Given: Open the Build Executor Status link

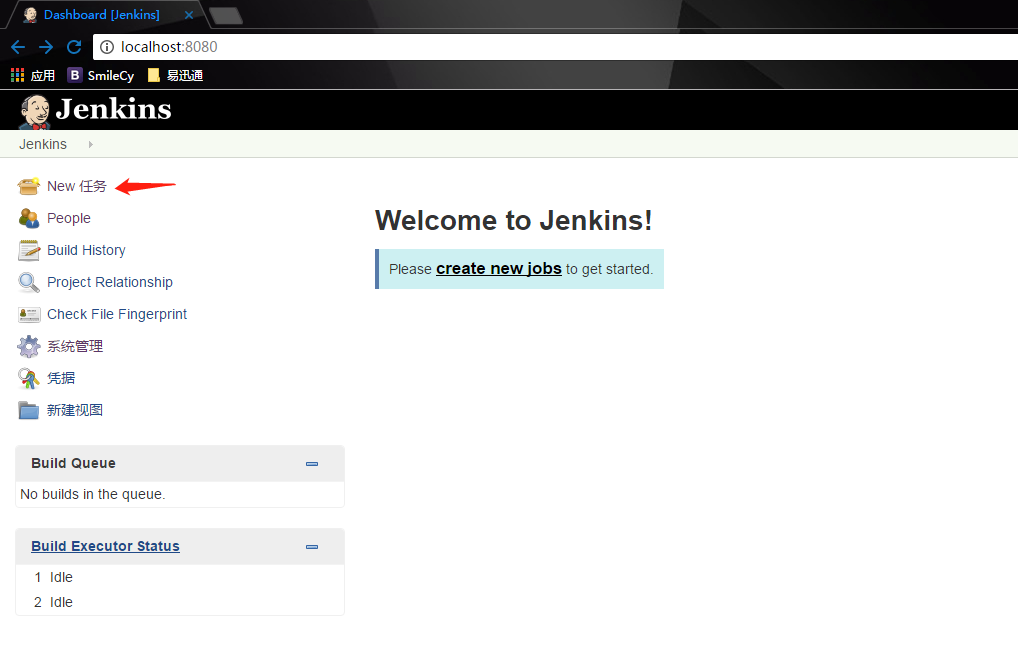Looking at the screenshot, I should (105, 546).
